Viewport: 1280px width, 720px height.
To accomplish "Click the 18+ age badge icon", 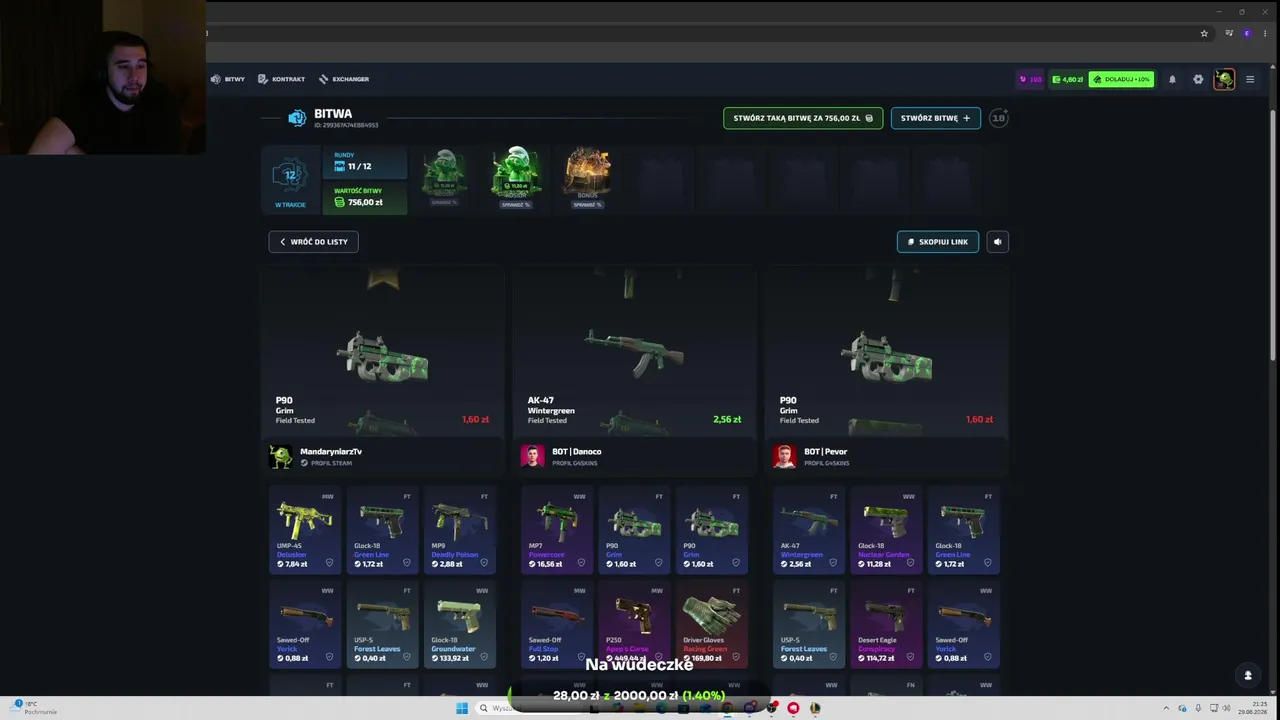I will point(998,118).
